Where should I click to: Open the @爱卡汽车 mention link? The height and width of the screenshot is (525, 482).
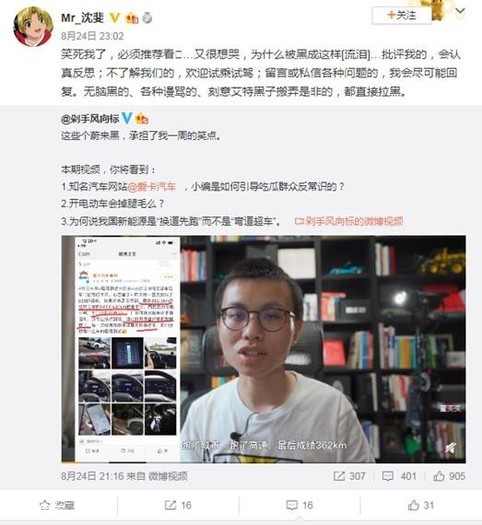point(152,186)
